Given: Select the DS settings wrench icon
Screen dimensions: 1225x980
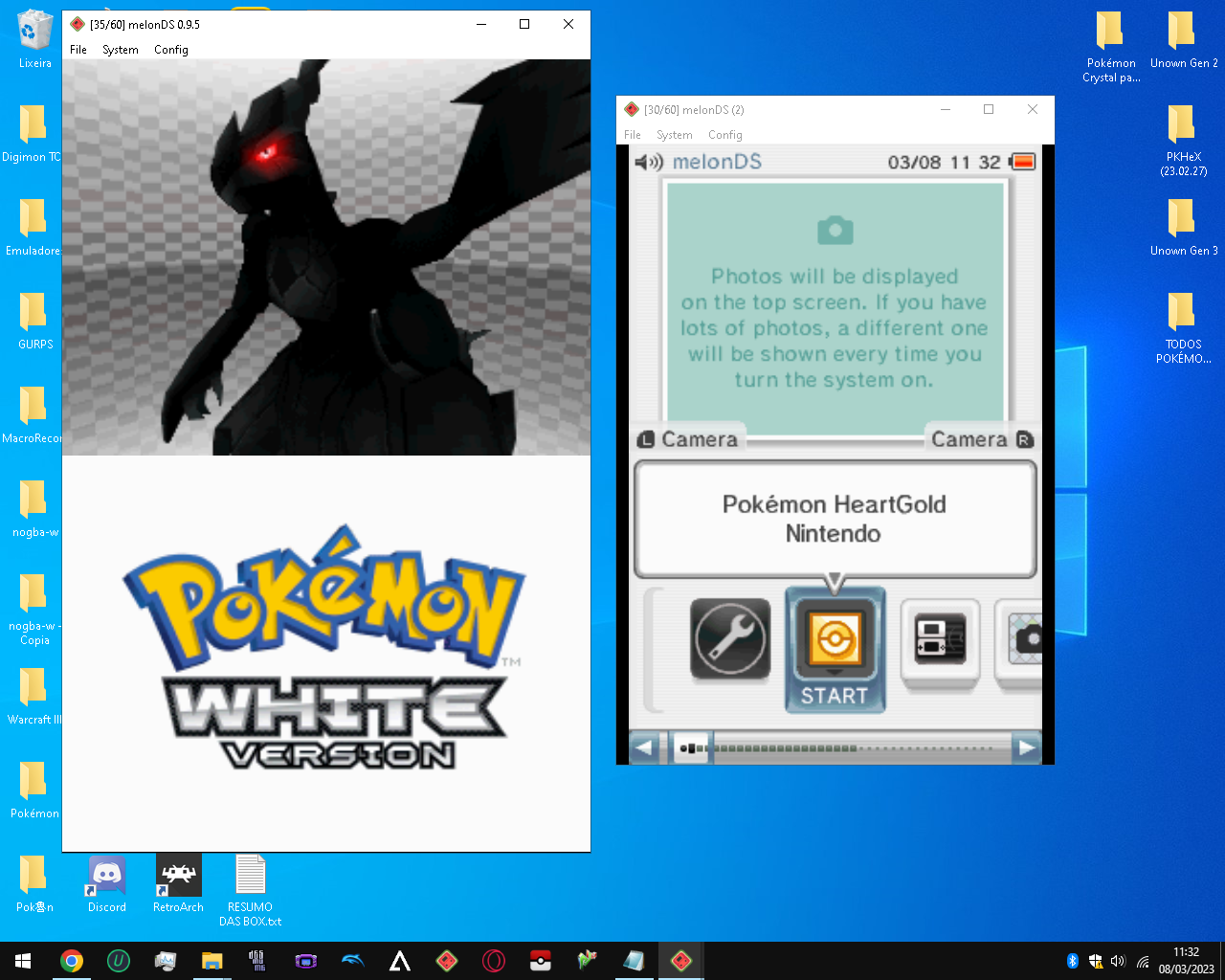Looking at the screenshot, I should [x=730, y=639].
